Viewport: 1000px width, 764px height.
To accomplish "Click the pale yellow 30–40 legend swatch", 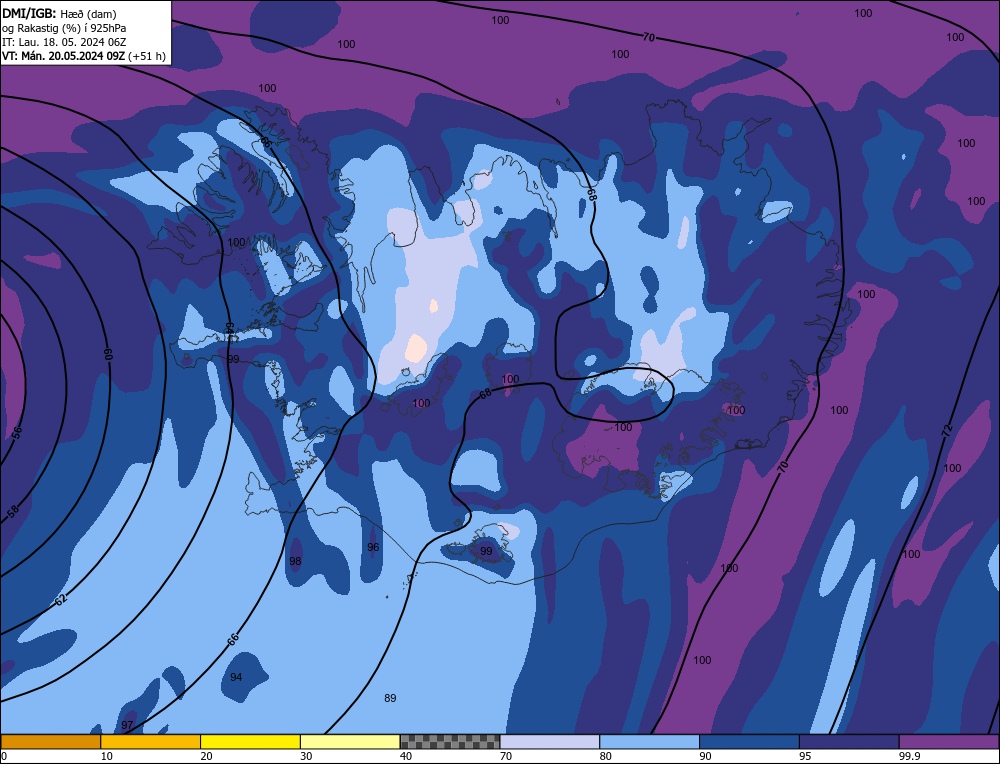I will click(350, 742).
